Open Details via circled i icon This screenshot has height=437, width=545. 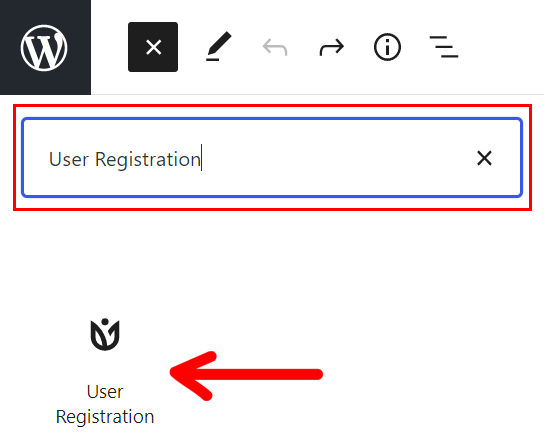[x=388, y=47]
